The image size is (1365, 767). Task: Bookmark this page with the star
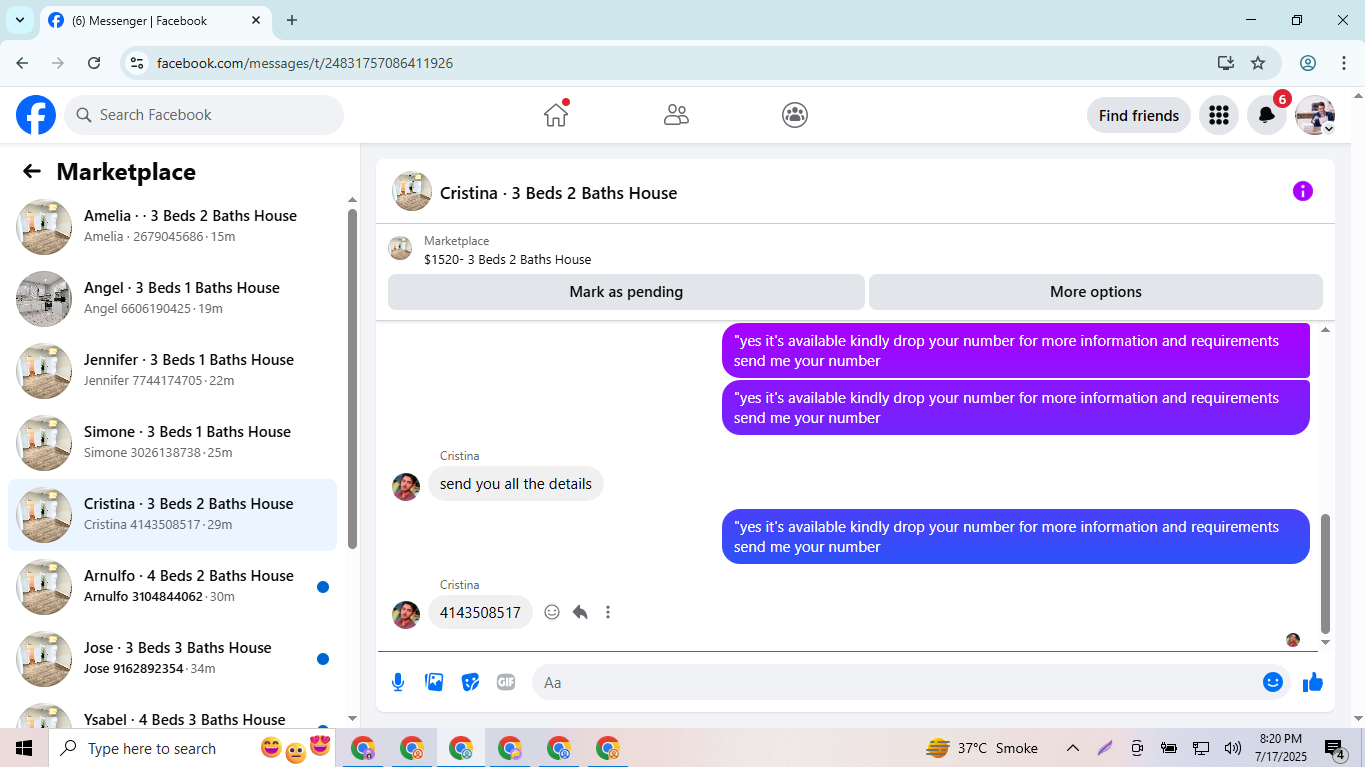pyautogui.click(x=1258, y=63)
